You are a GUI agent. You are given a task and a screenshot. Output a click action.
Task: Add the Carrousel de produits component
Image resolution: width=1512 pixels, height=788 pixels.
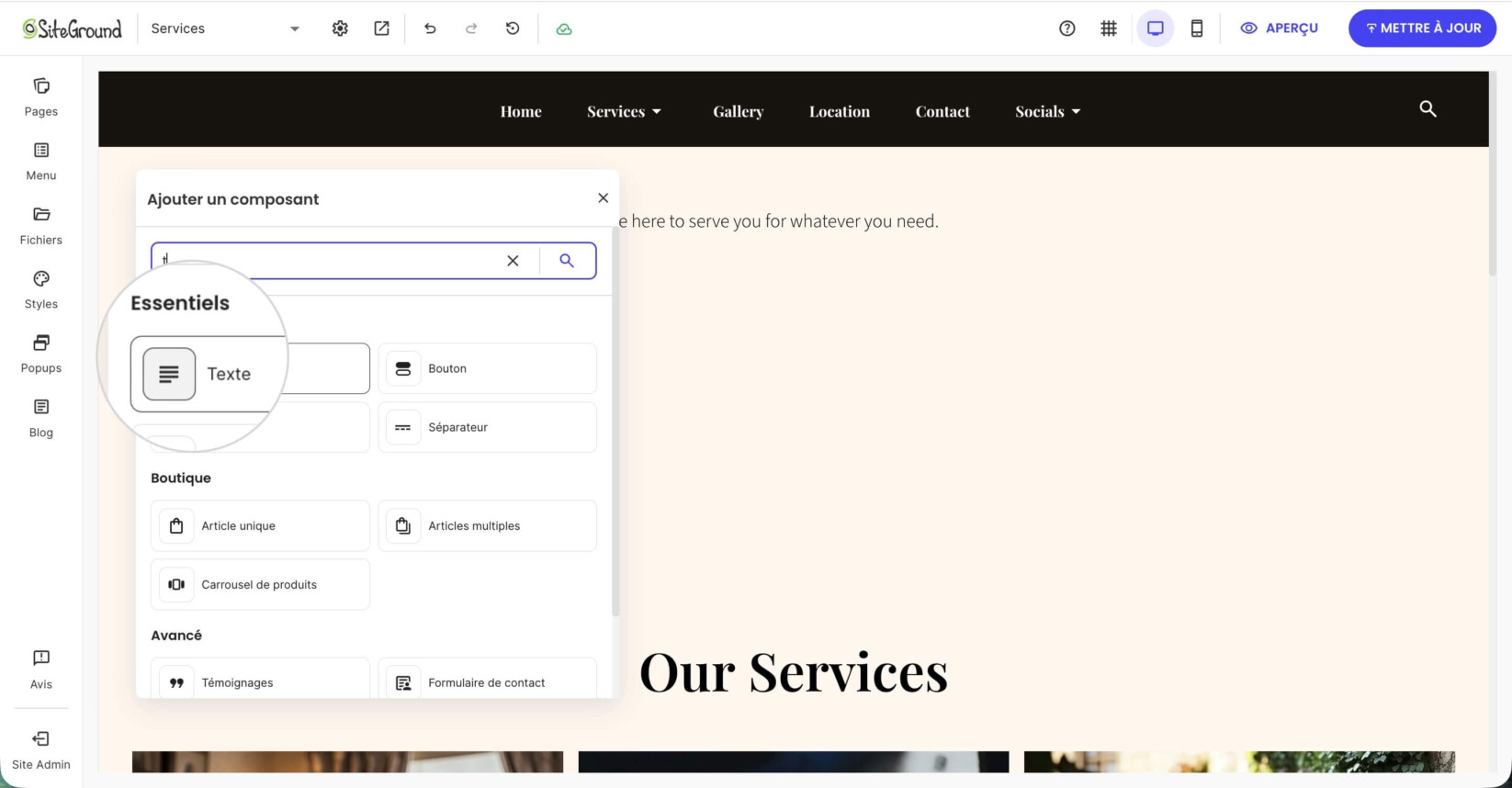click(260, 584)
